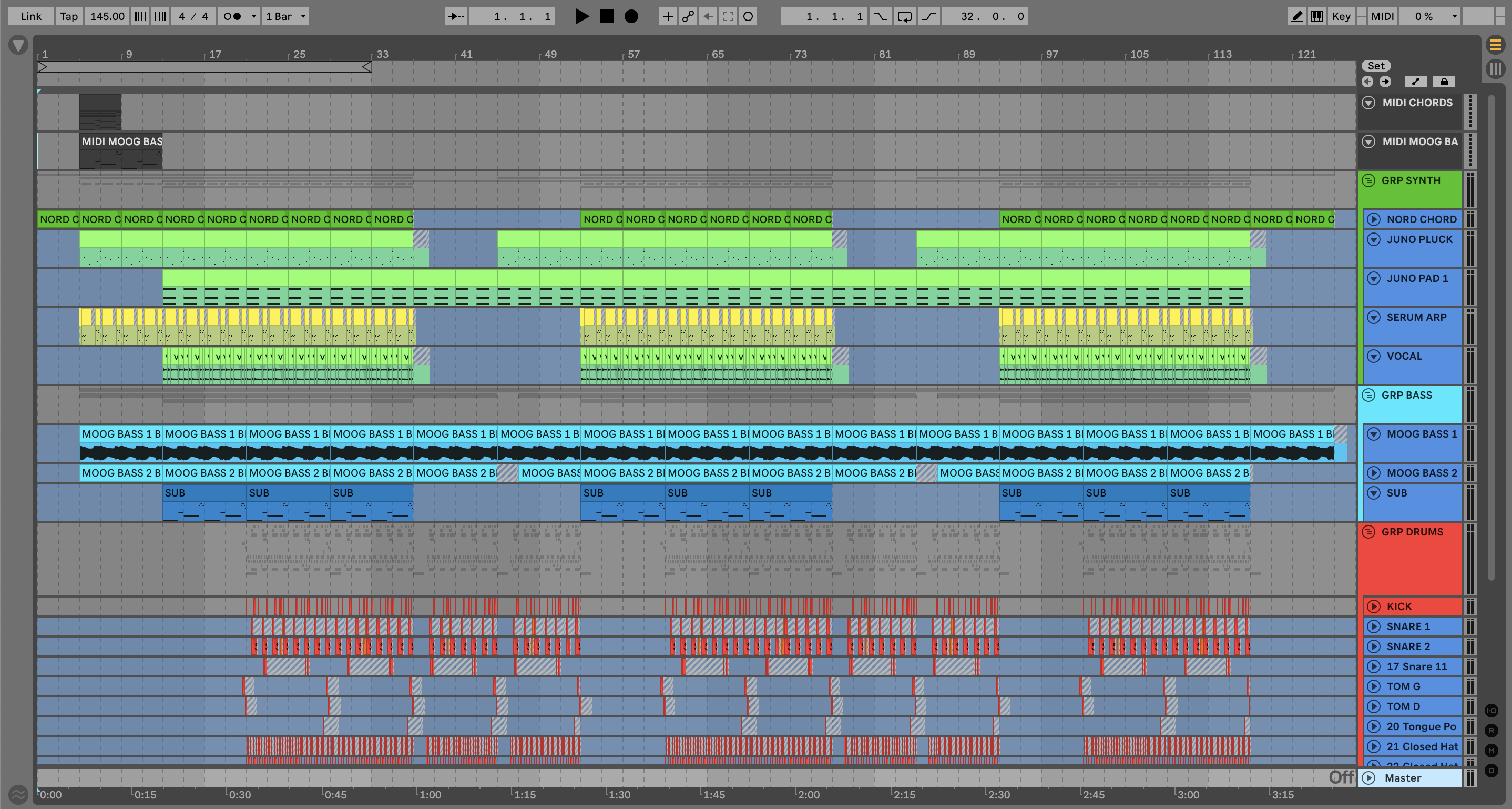The height and width of the screenshot is (809, 1512).
Task: Jump to next locator arrow
Action: [1385, 82]
